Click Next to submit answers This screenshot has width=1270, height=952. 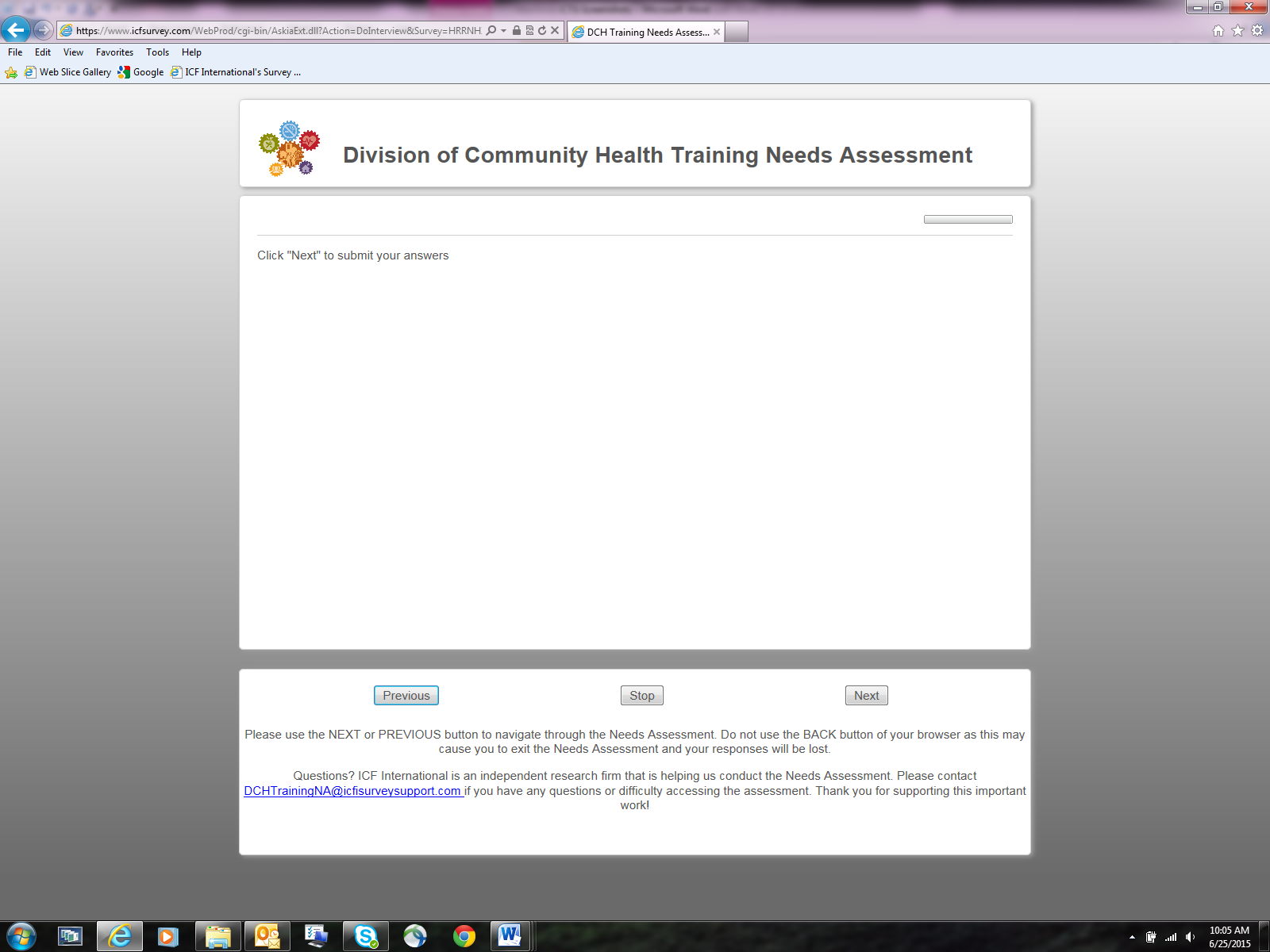(867, 696)
